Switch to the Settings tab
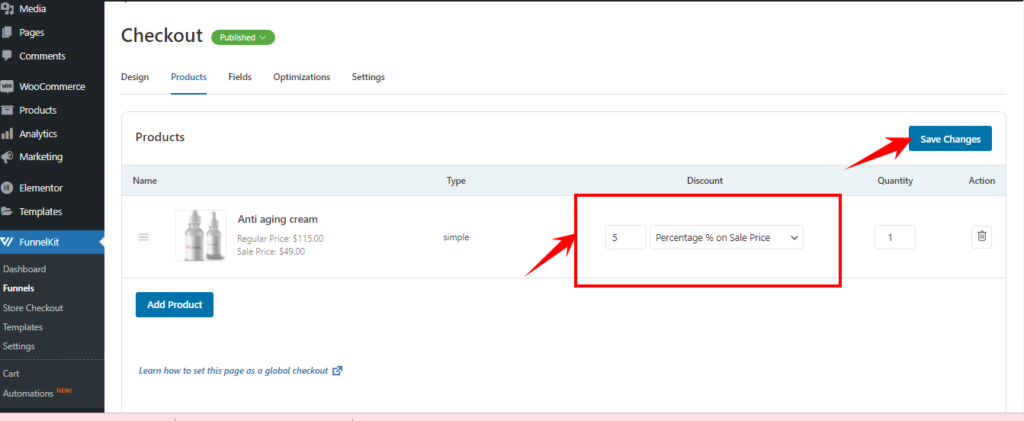 368,77
